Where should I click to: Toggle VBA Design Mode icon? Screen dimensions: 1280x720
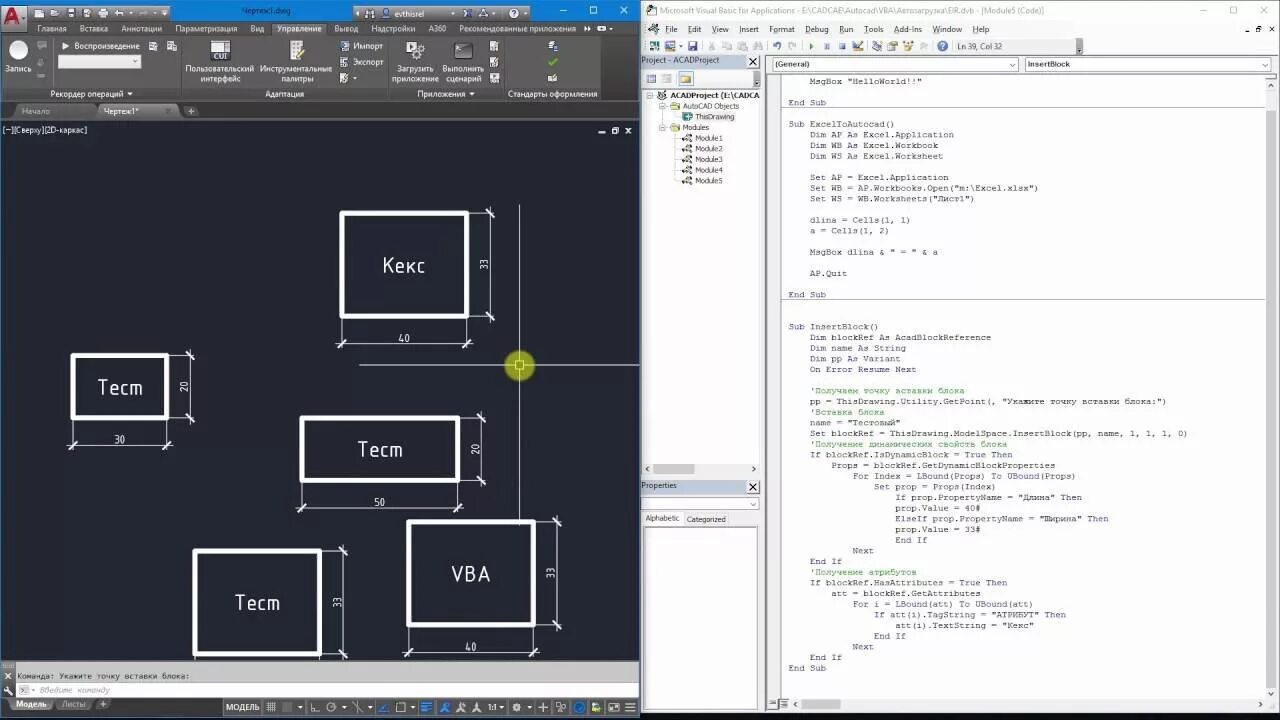(859, 46)
